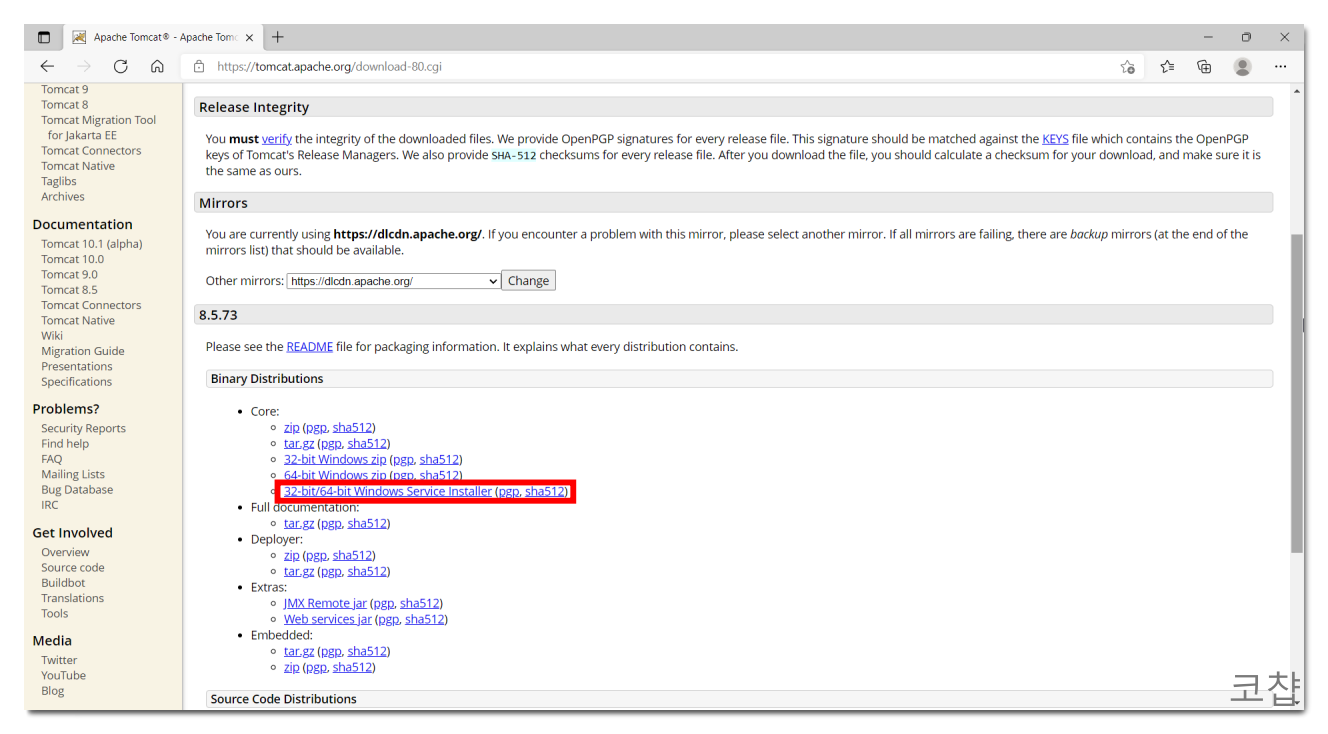Open Presentations sidebar link
This screenshot has width=1328, height=734.
(77, 366)
